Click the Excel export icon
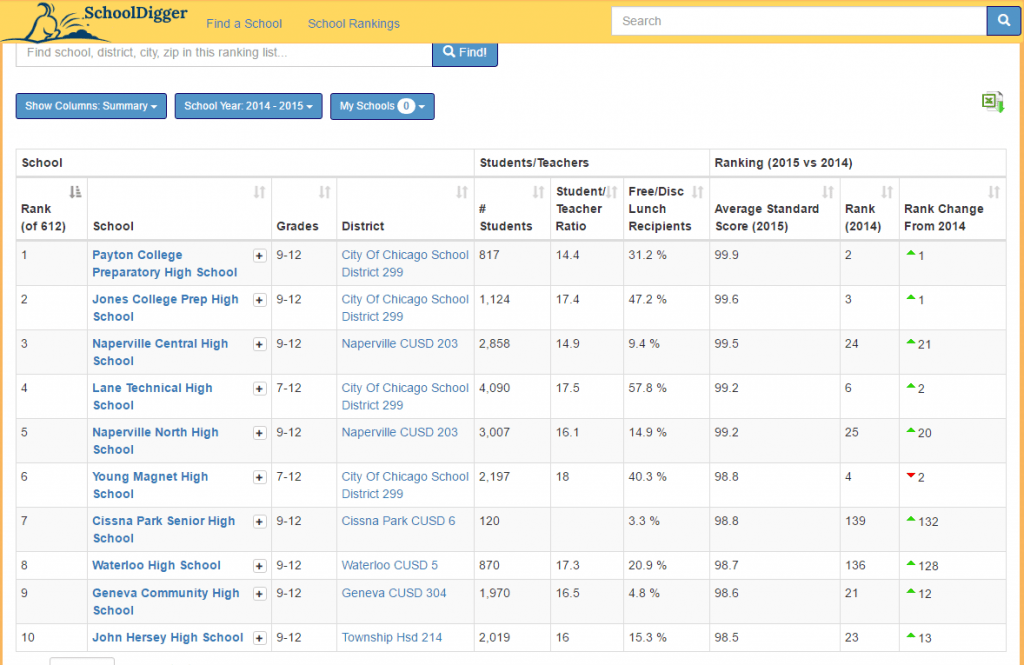The width and height of the screenshot is (1024, 665). (x=992, y=102)
